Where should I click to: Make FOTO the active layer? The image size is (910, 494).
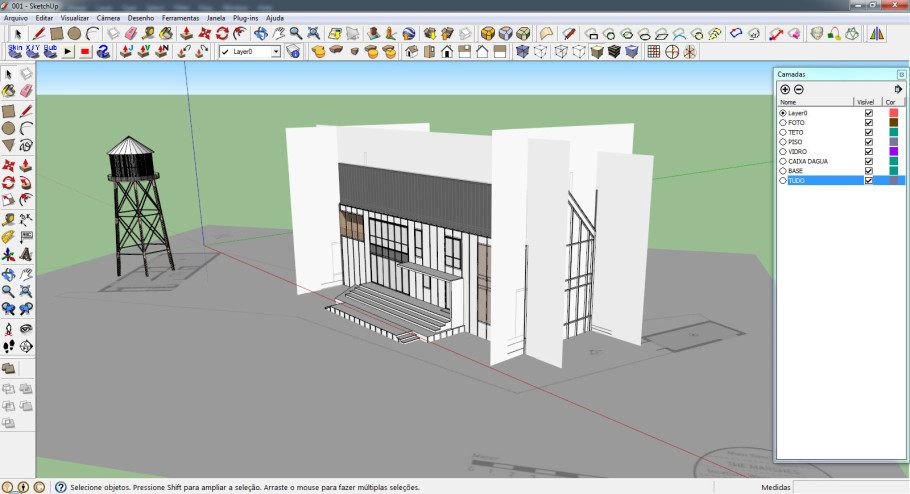783,122
